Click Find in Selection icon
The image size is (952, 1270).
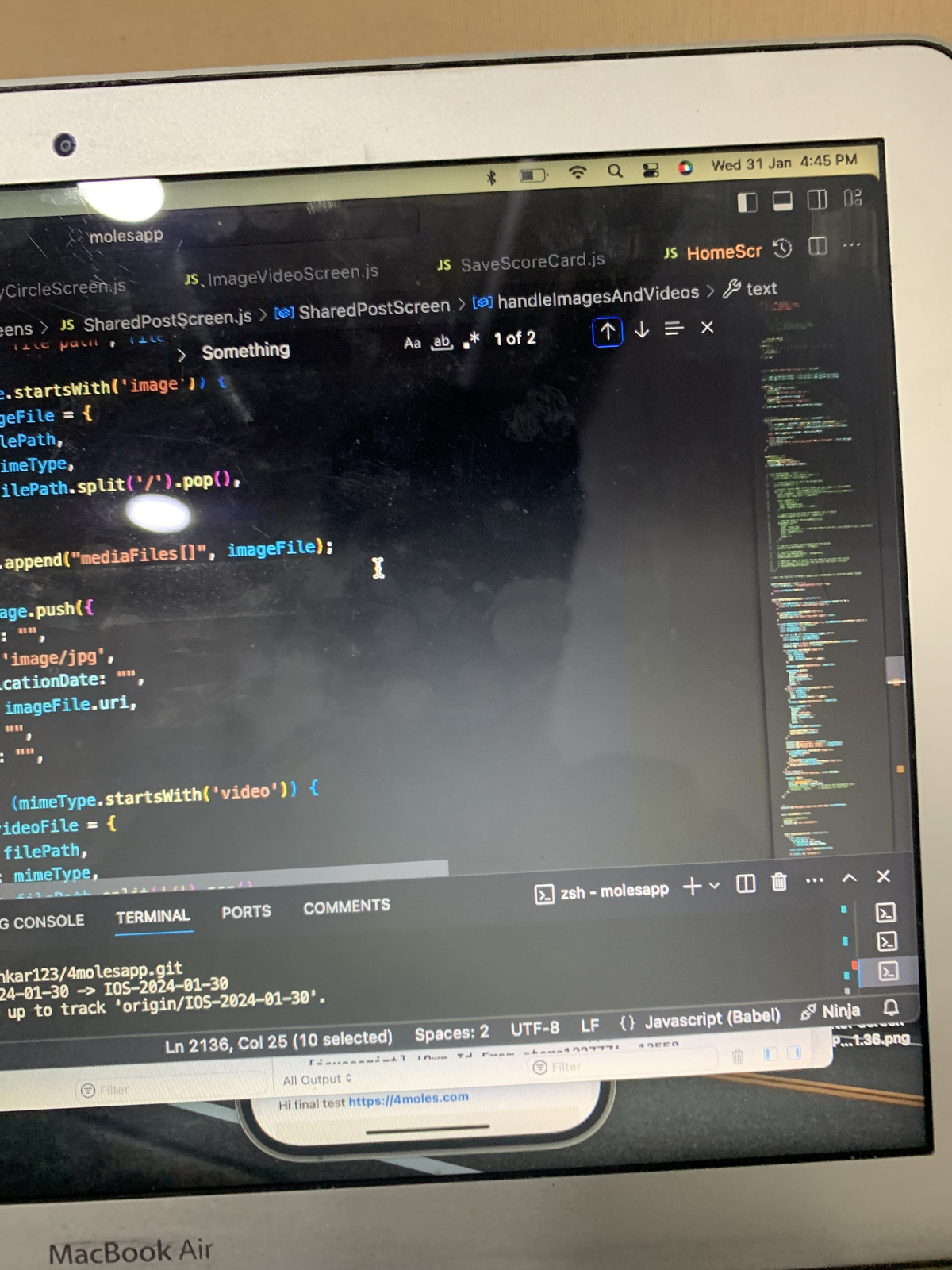[674, 328]
